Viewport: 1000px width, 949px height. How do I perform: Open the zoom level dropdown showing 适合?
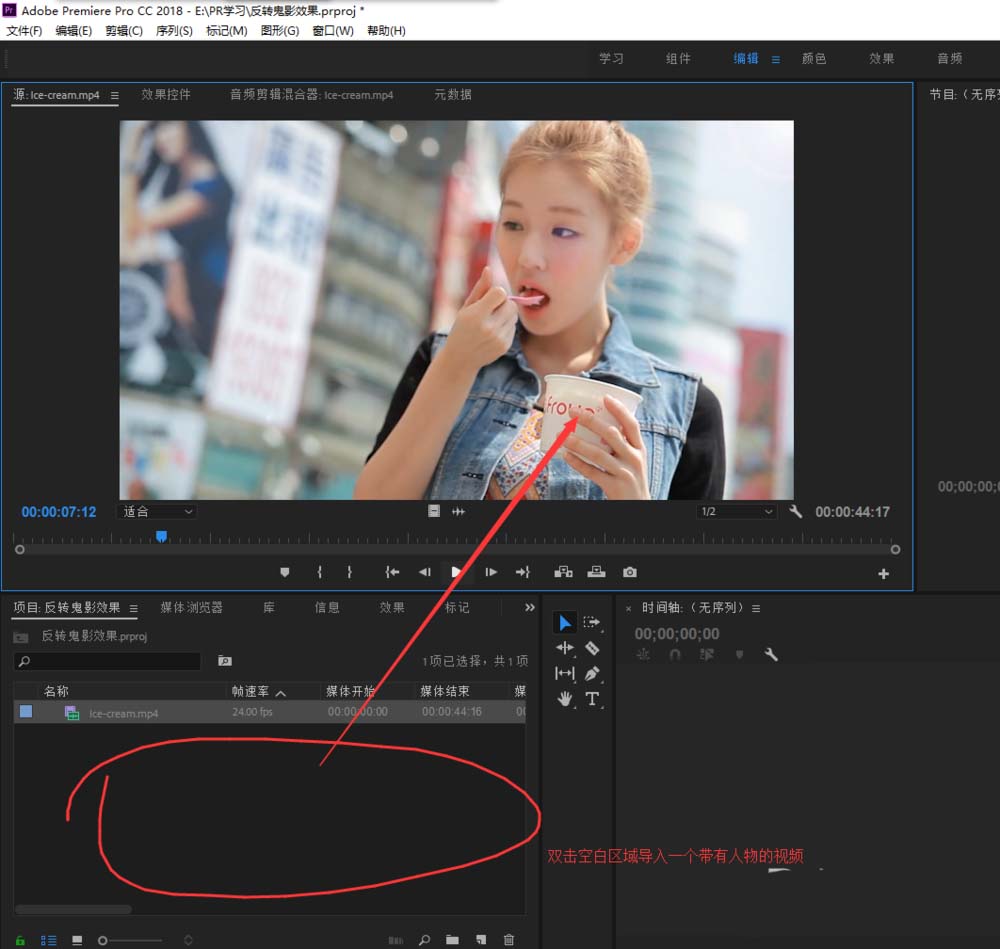click(x=158, y=512)
